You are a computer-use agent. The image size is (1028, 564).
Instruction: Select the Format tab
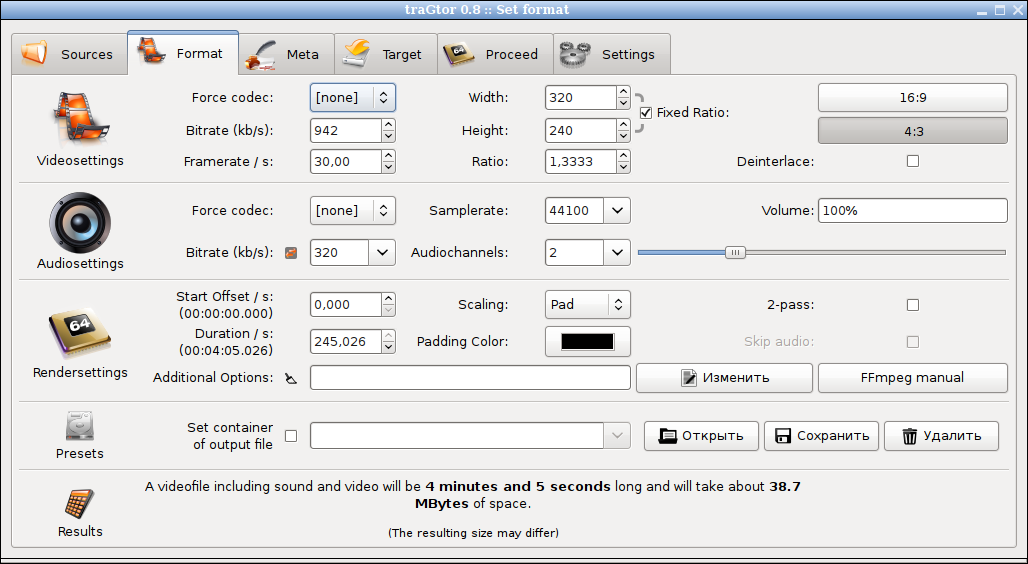(183, 53)
